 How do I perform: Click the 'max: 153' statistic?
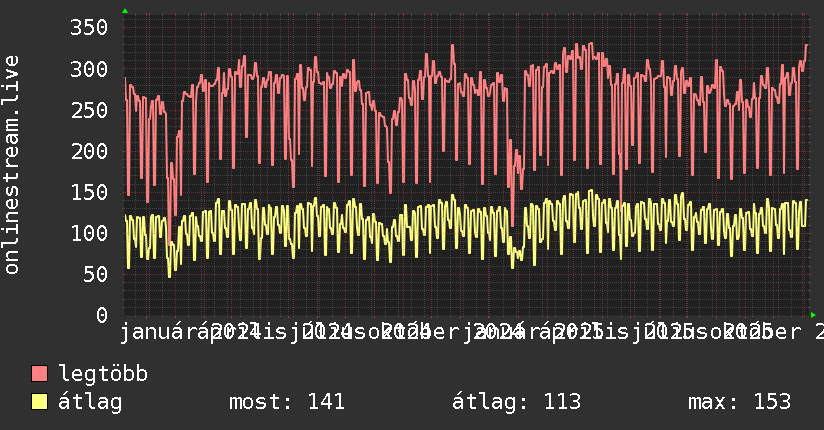739,402
